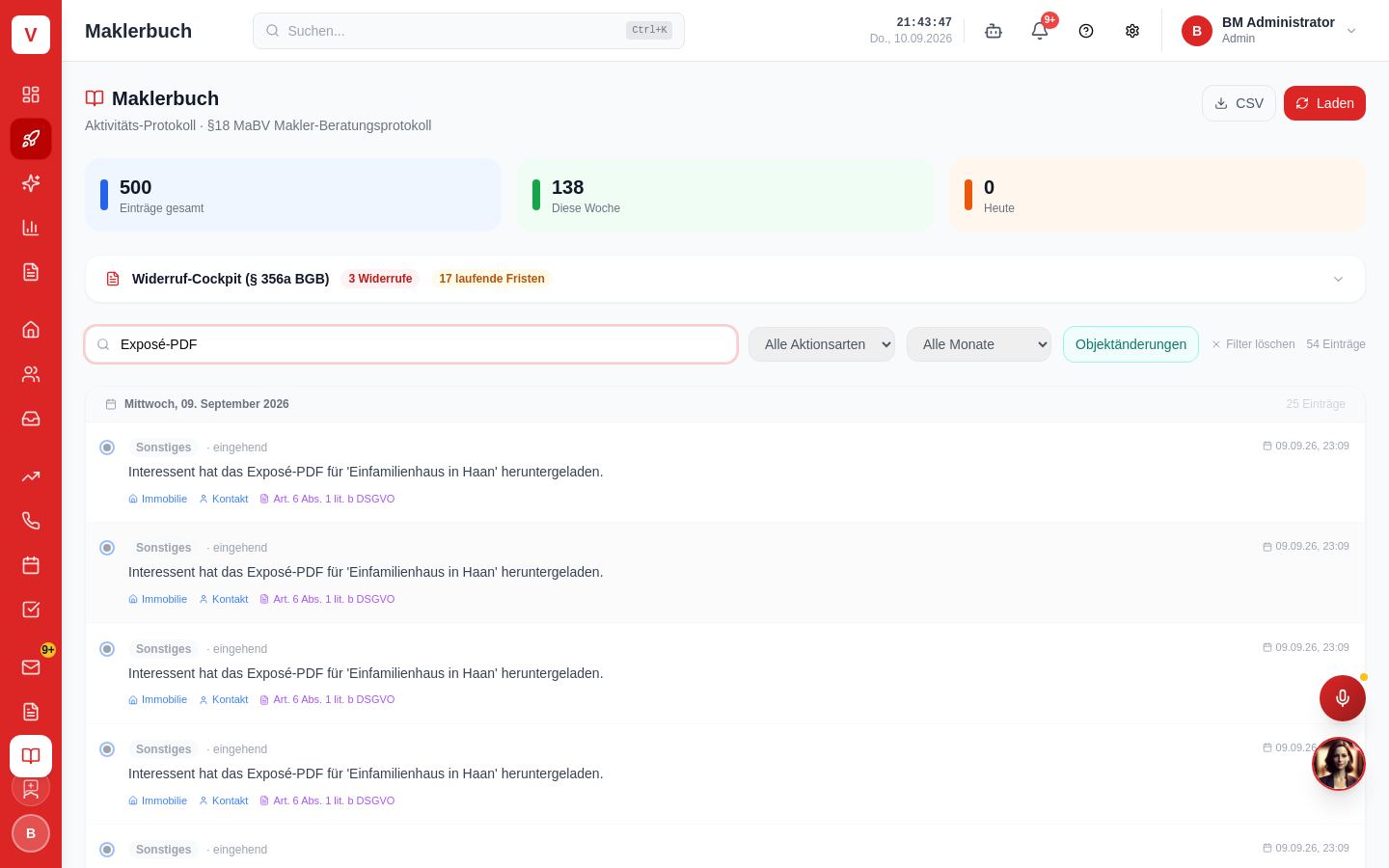Click Filter löschen to clear filters
This screenshot has width=1389, height=868.
point(1253,344)
